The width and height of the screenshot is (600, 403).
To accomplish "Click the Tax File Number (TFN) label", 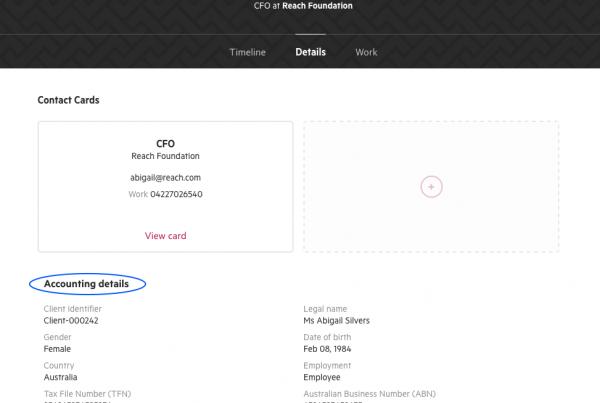I will pos(78,395).
